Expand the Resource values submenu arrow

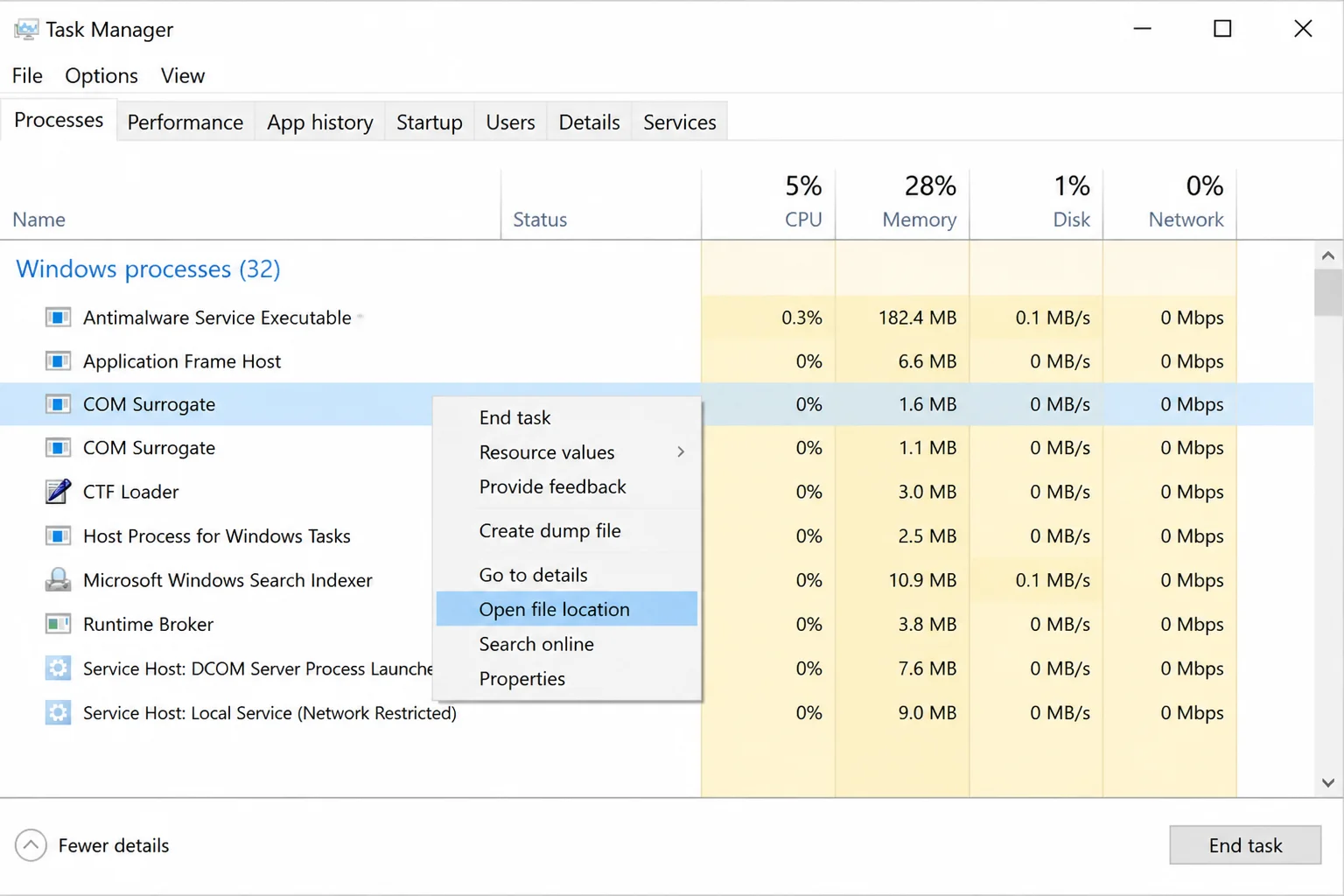(681, 452)
